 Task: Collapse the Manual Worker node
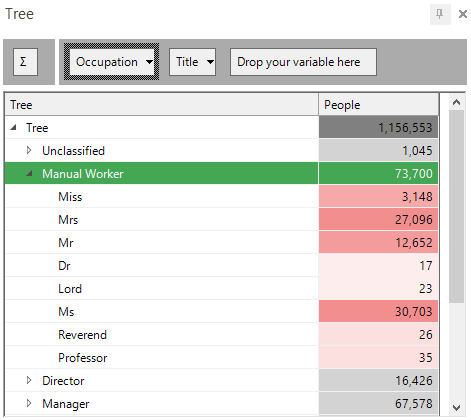pos(29,173)
